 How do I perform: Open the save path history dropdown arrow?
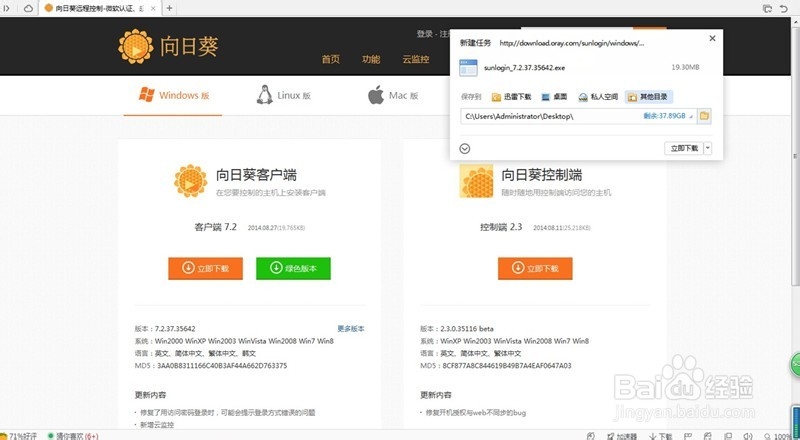(691, 117)
